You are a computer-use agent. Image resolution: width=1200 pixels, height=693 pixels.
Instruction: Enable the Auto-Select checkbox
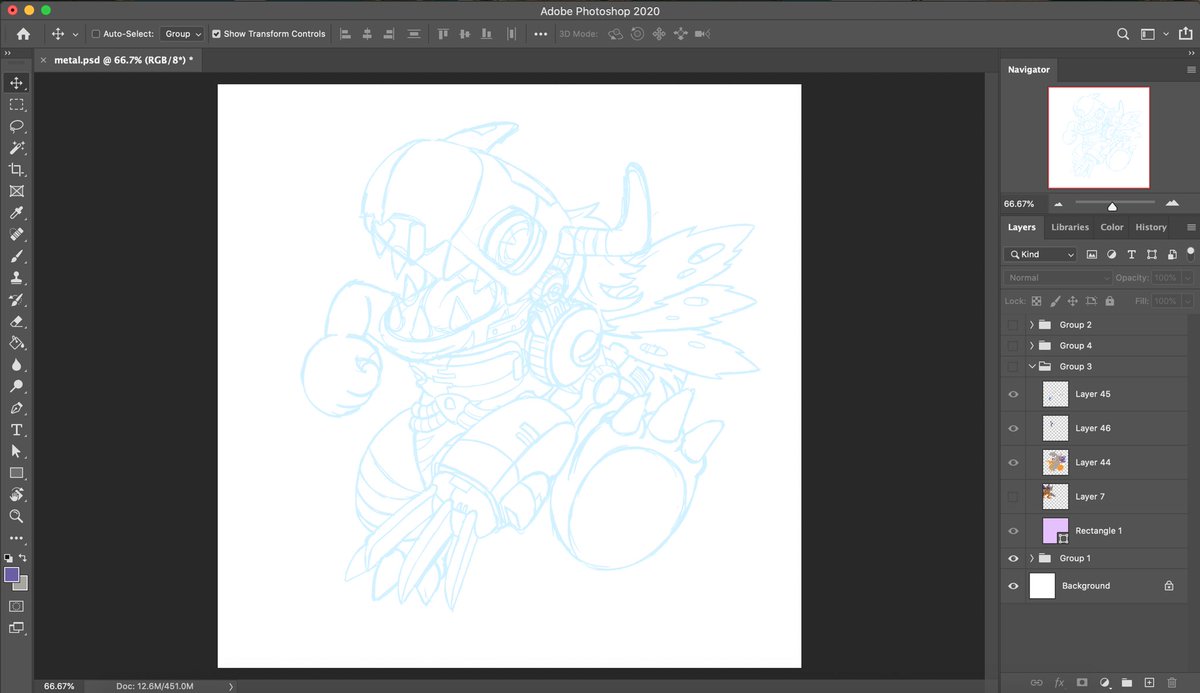point(96,33)
